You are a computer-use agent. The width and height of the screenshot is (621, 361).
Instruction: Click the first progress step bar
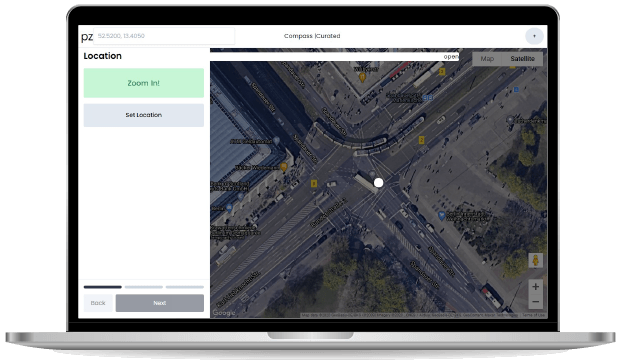tap(103, 287)
